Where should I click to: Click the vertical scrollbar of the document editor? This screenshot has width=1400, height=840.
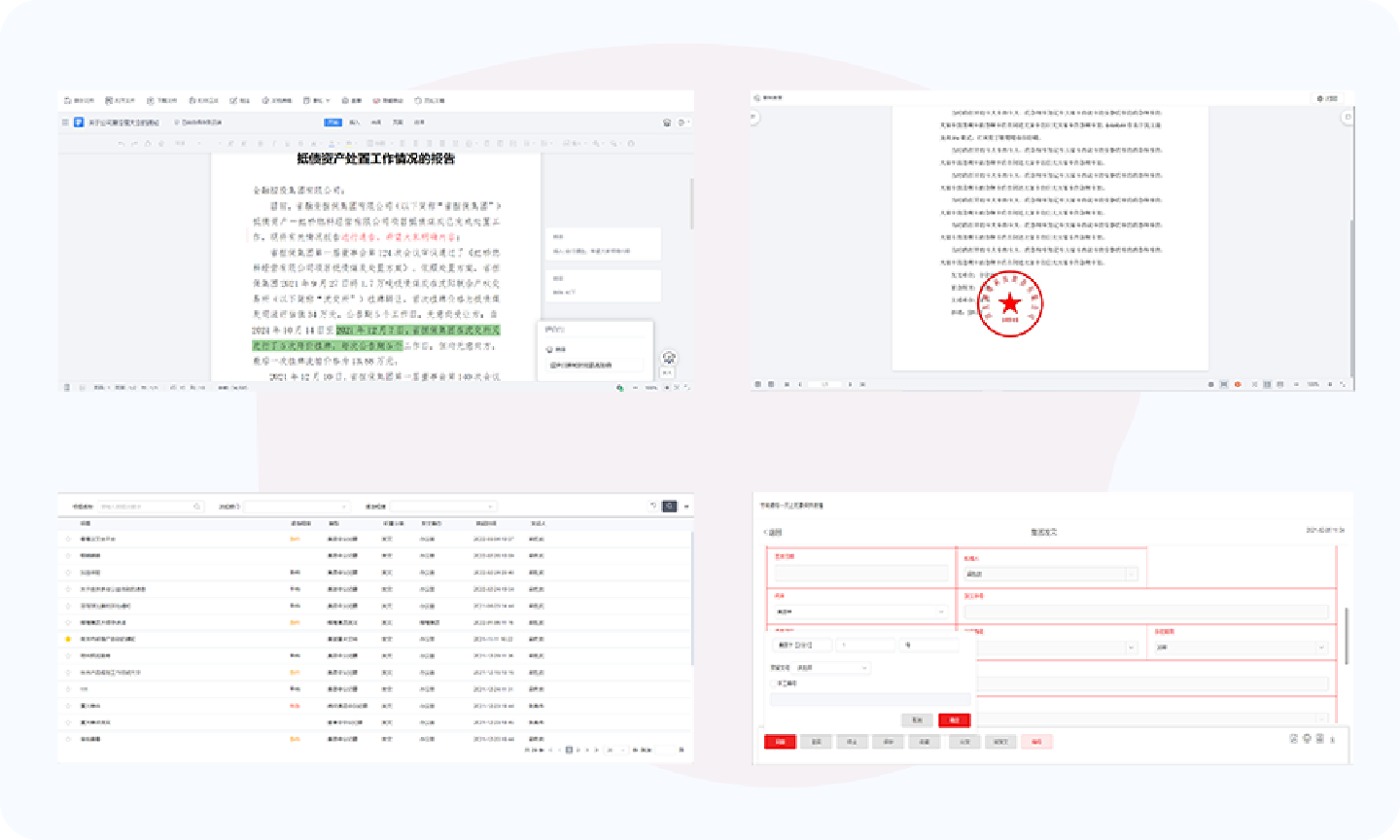[691, 204]
